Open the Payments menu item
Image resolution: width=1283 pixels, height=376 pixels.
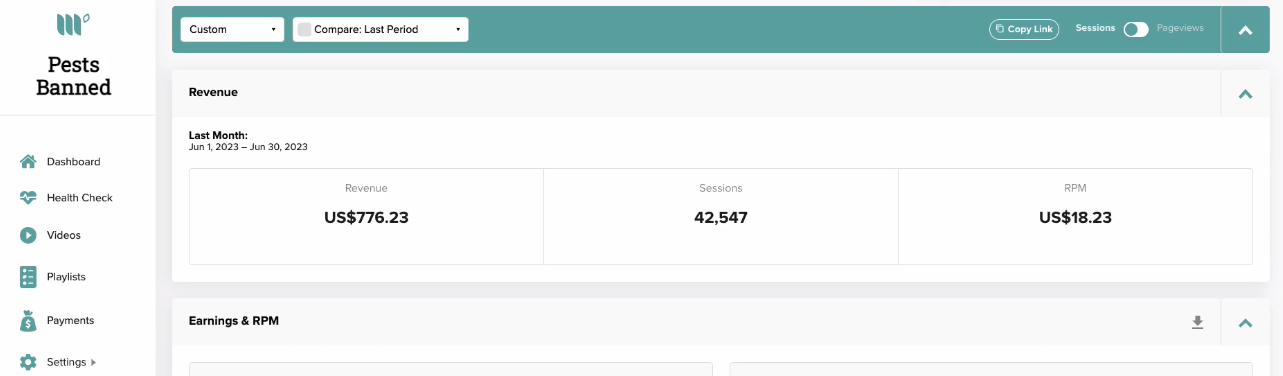(70, 320)
